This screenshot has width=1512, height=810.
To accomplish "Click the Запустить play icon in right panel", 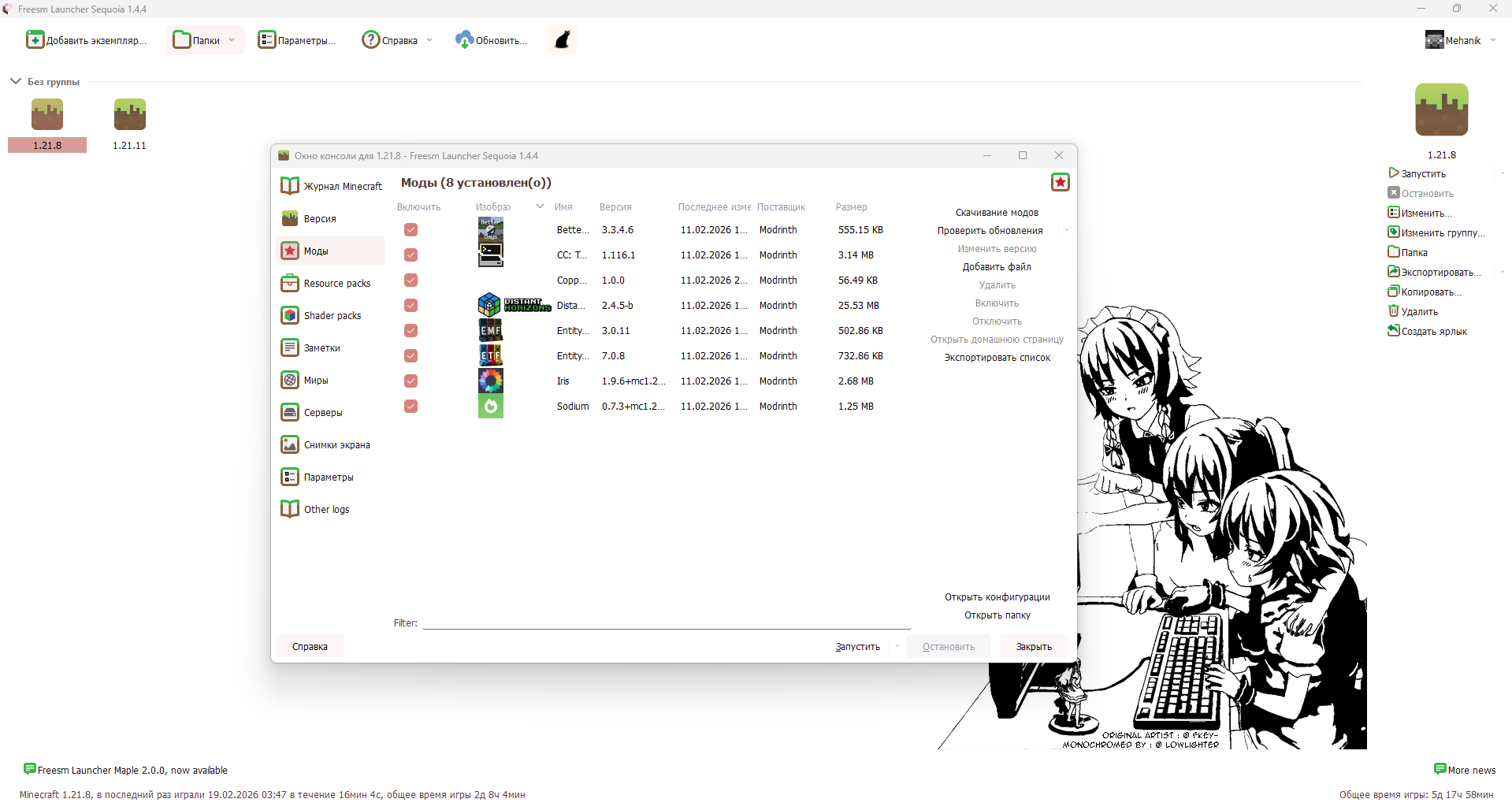I will (1394, 173).
